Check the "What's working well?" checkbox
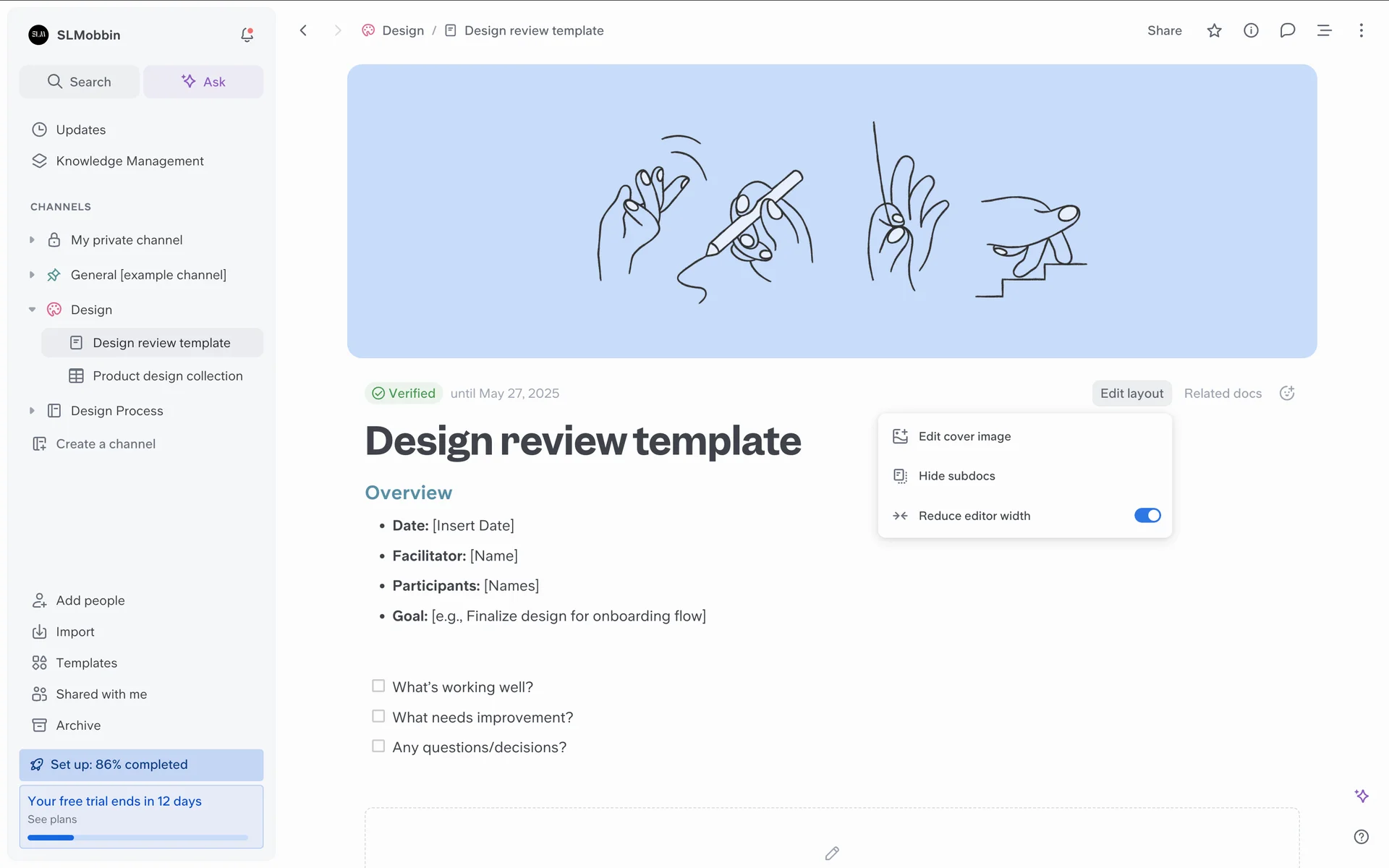This screenshot has width=1389, height=868. 378,686
